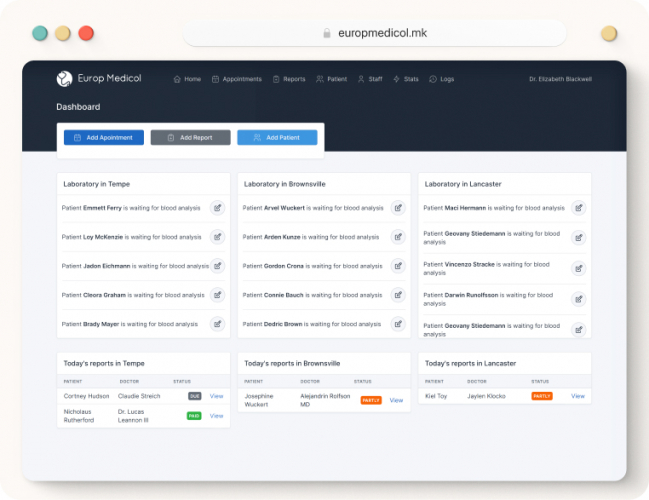
Task: Go to Home in navigation
Action: coord(187,79)
